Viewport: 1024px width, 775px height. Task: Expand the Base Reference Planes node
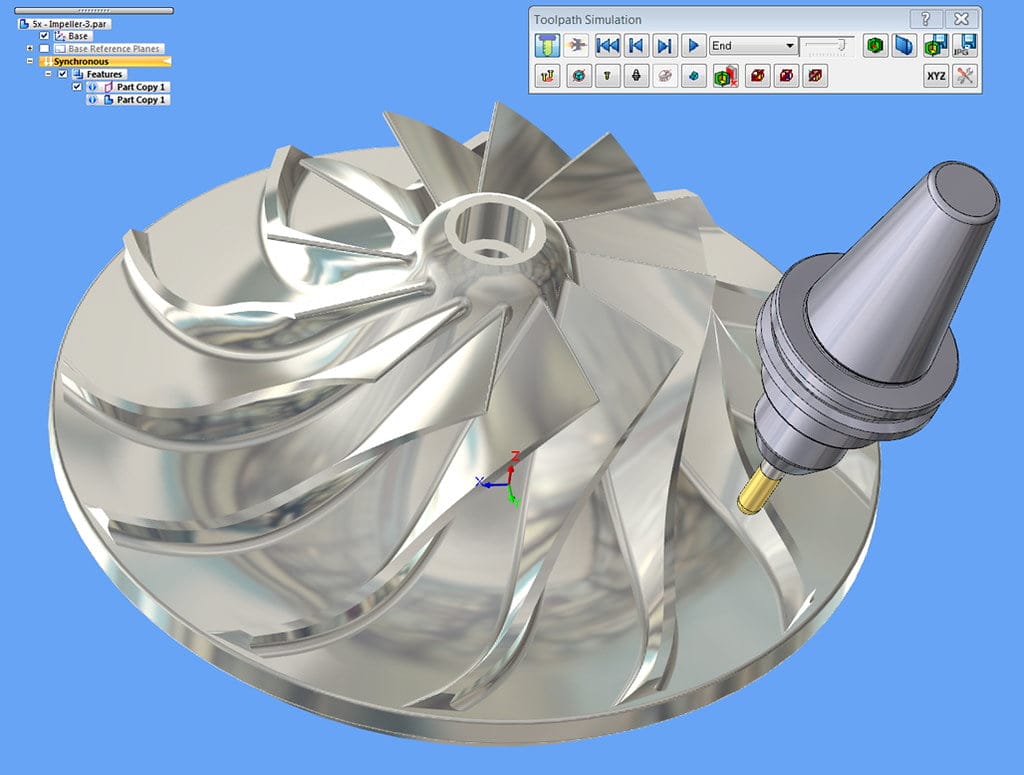[x=30, y=48]
